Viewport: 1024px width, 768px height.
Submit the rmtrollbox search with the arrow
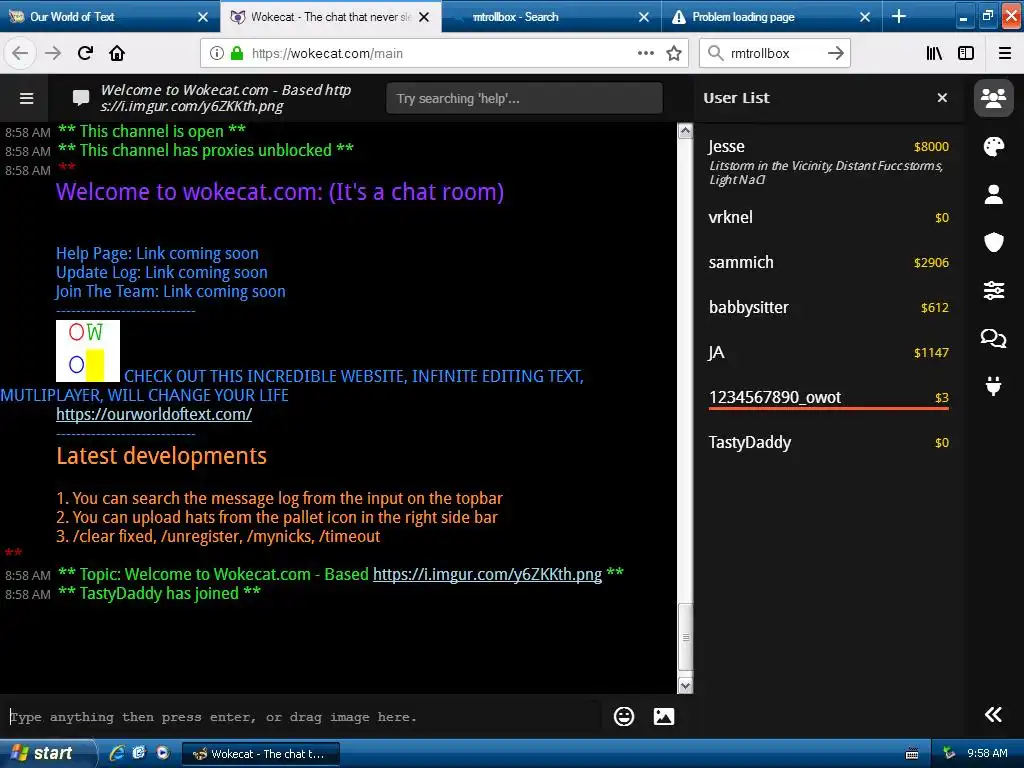point(836,54)
